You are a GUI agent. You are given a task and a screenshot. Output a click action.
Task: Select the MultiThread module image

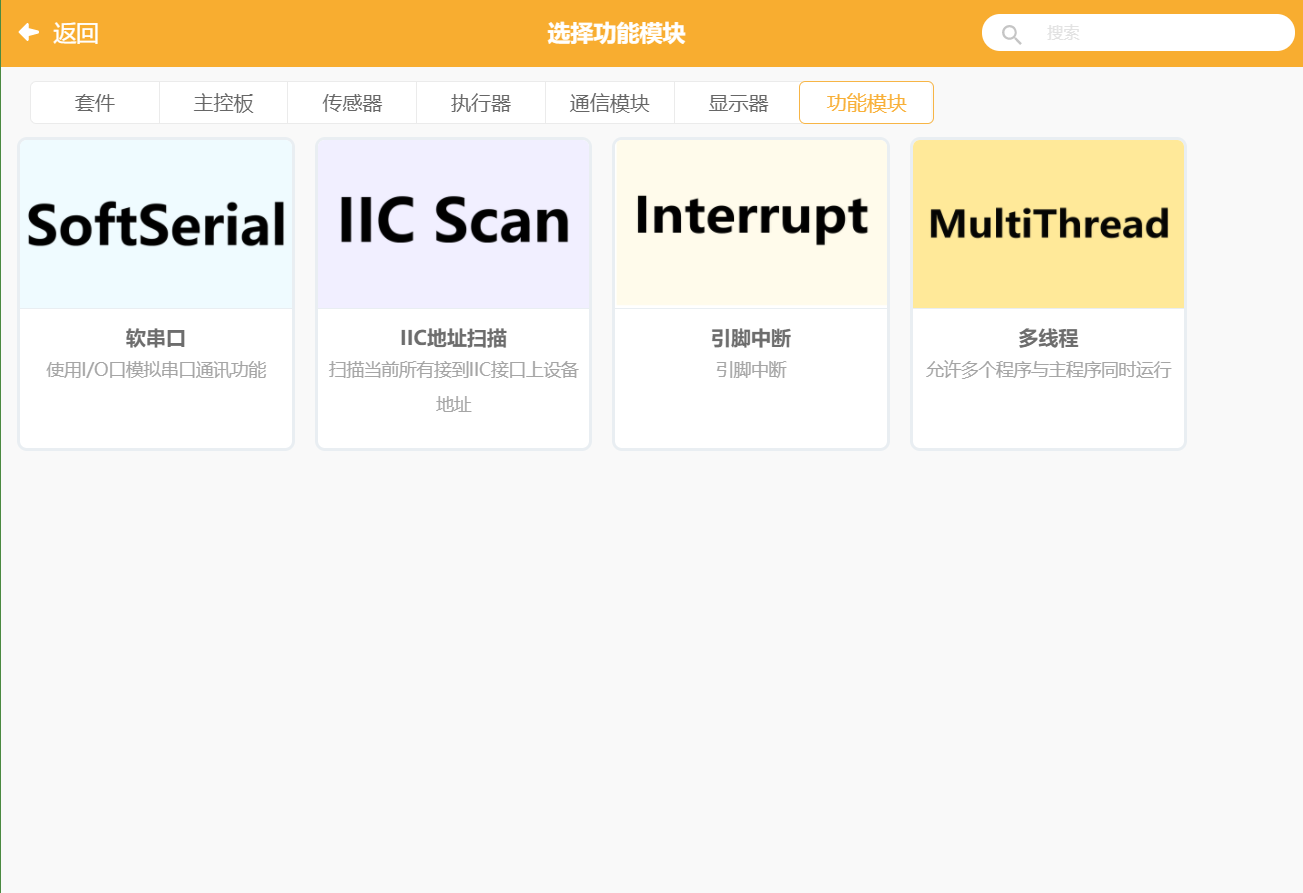pos(1047,222)
